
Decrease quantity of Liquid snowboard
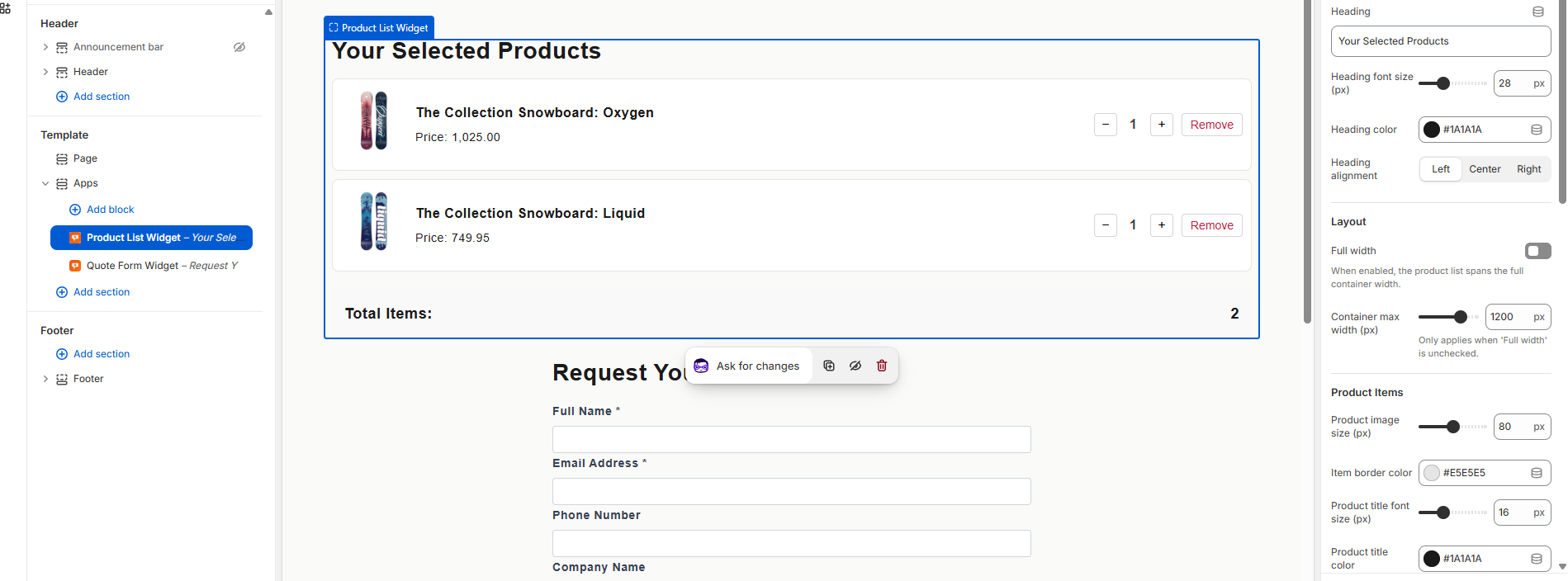(x=1106, y=225)
